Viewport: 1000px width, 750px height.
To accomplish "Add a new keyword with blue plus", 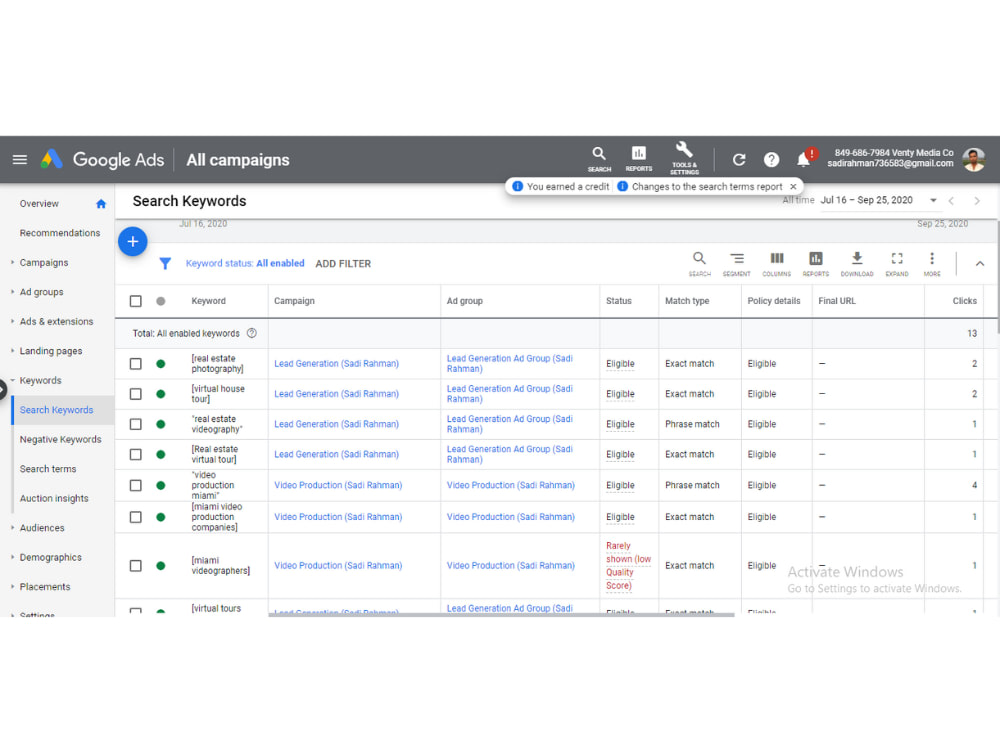I will click(x=133, y=241).
